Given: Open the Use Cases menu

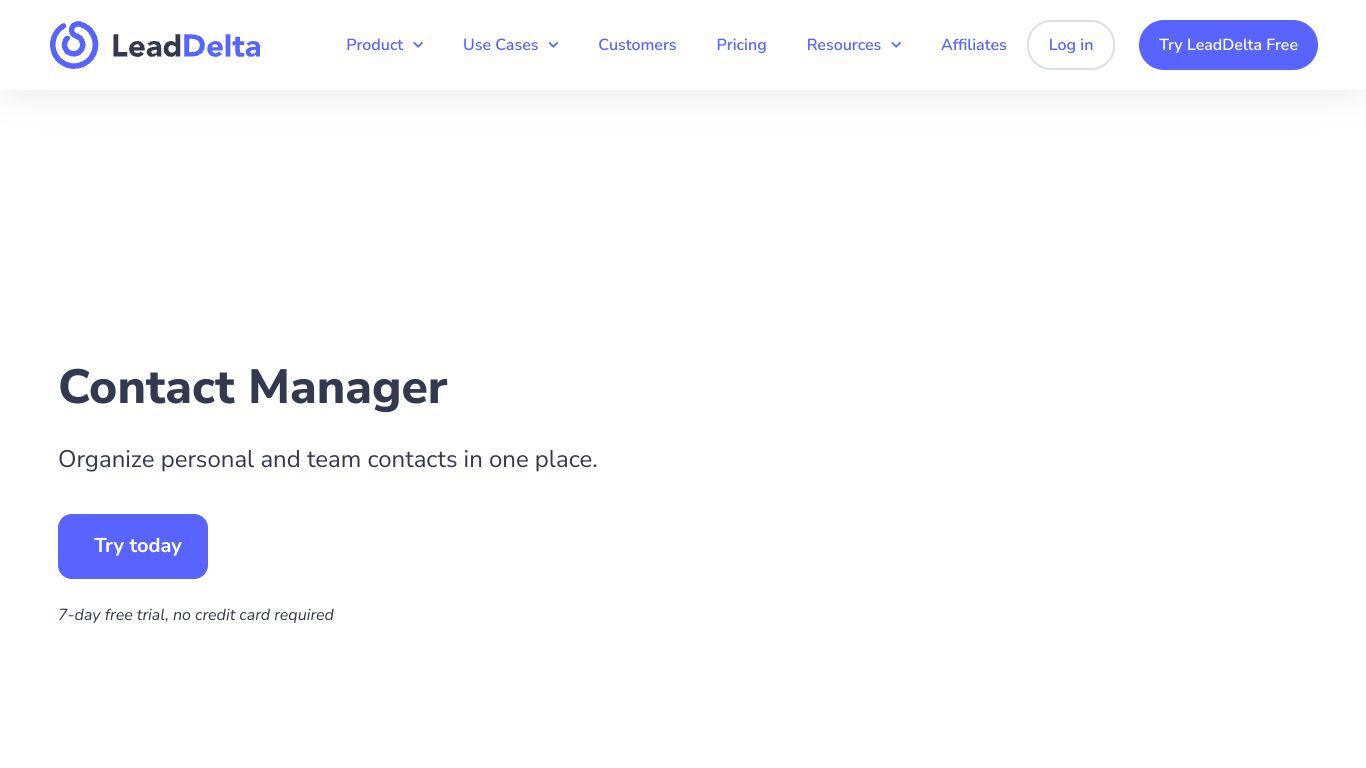Looking at the screenshot, I should click(x=500, y=45).
